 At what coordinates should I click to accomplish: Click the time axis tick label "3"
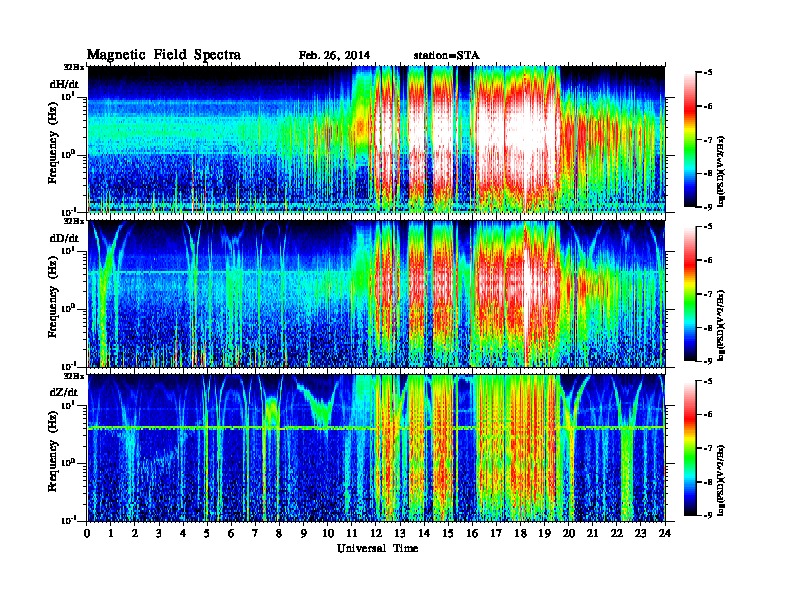pos(159,533)
